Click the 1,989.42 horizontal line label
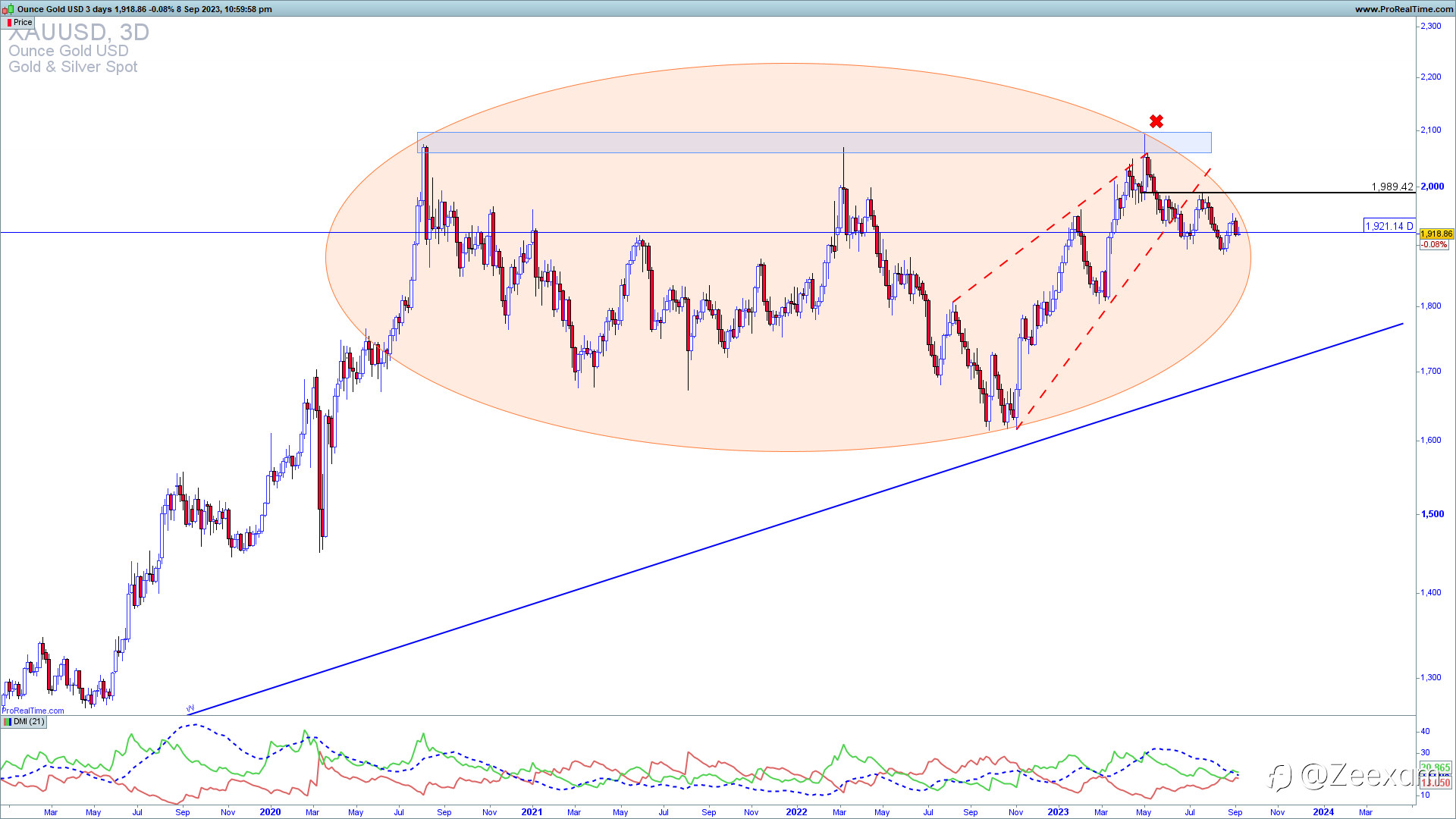This screenshot has height=819, width=1456. coord(1392,187)
